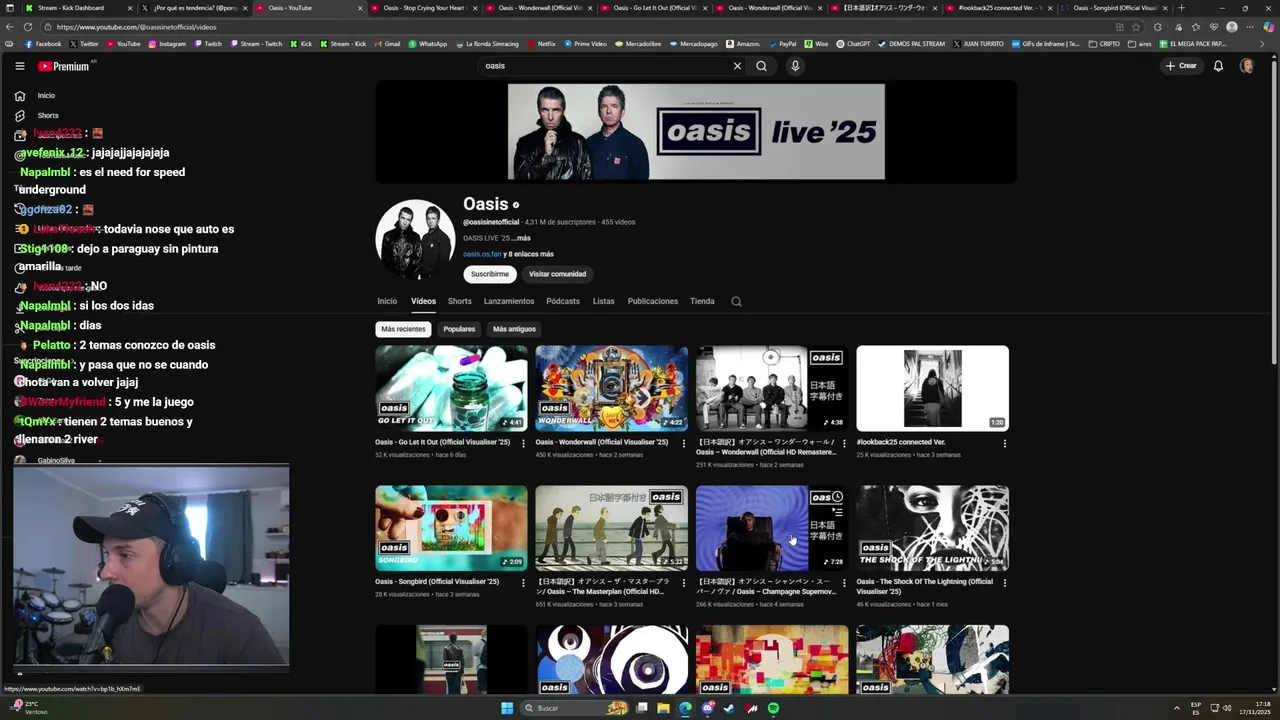This screenshot has height=720, width=1280.
Task: Open YouTube notifications bell
Action: pos(1218,66)
